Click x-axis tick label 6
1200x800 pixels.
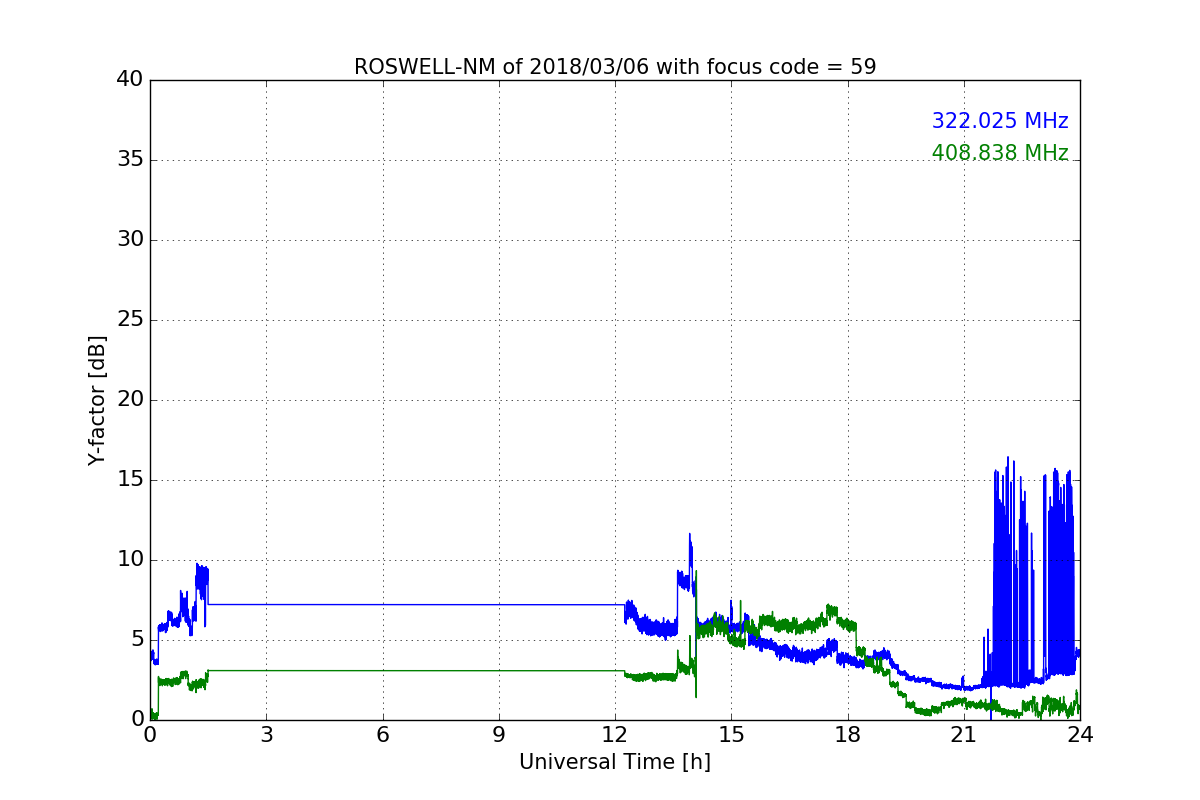[x=383, y=735]
